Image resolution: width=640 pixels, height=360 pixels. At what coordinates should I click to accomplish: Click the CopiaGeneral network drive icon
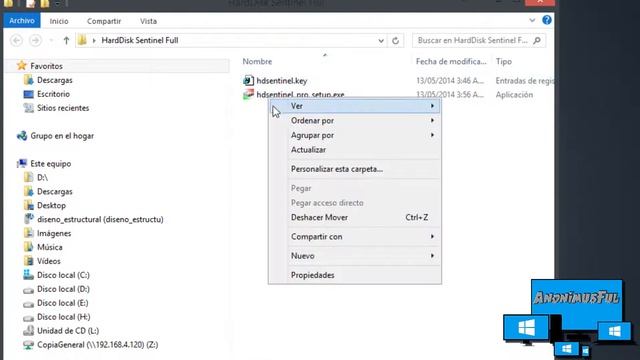(x=28, y=345)
